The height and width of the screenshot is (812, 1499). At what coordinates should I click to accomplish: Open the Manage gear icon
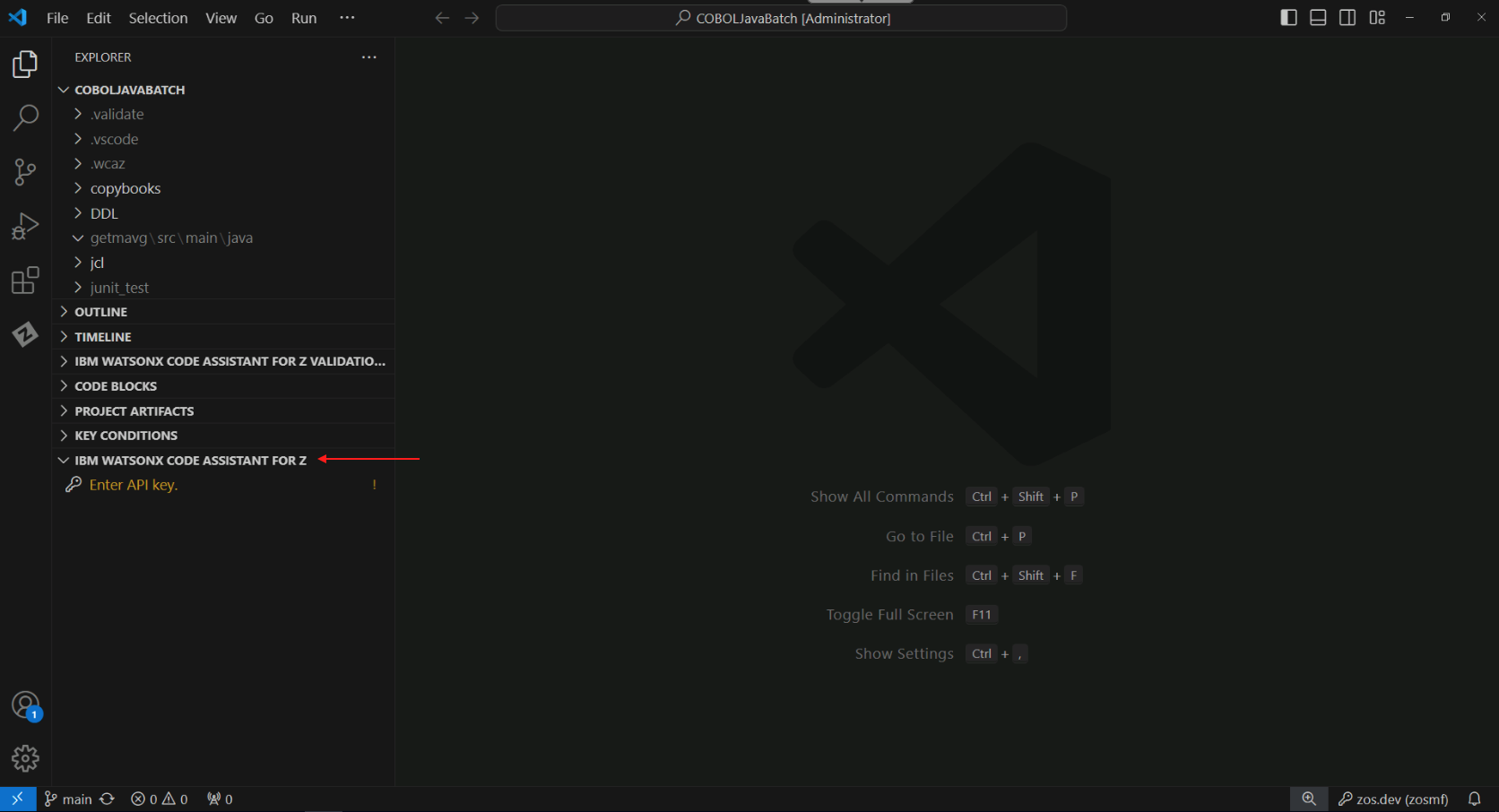tap(25, 758)
